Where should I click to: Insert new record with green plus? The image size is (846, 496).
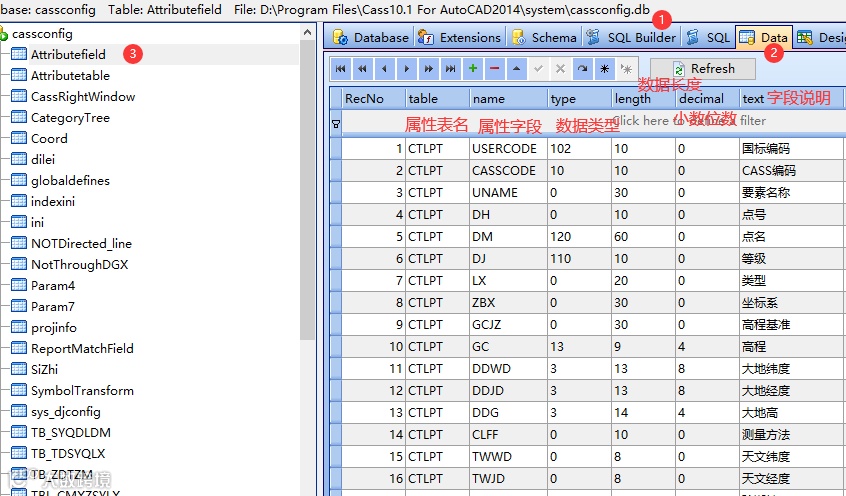tap(473, 69)
